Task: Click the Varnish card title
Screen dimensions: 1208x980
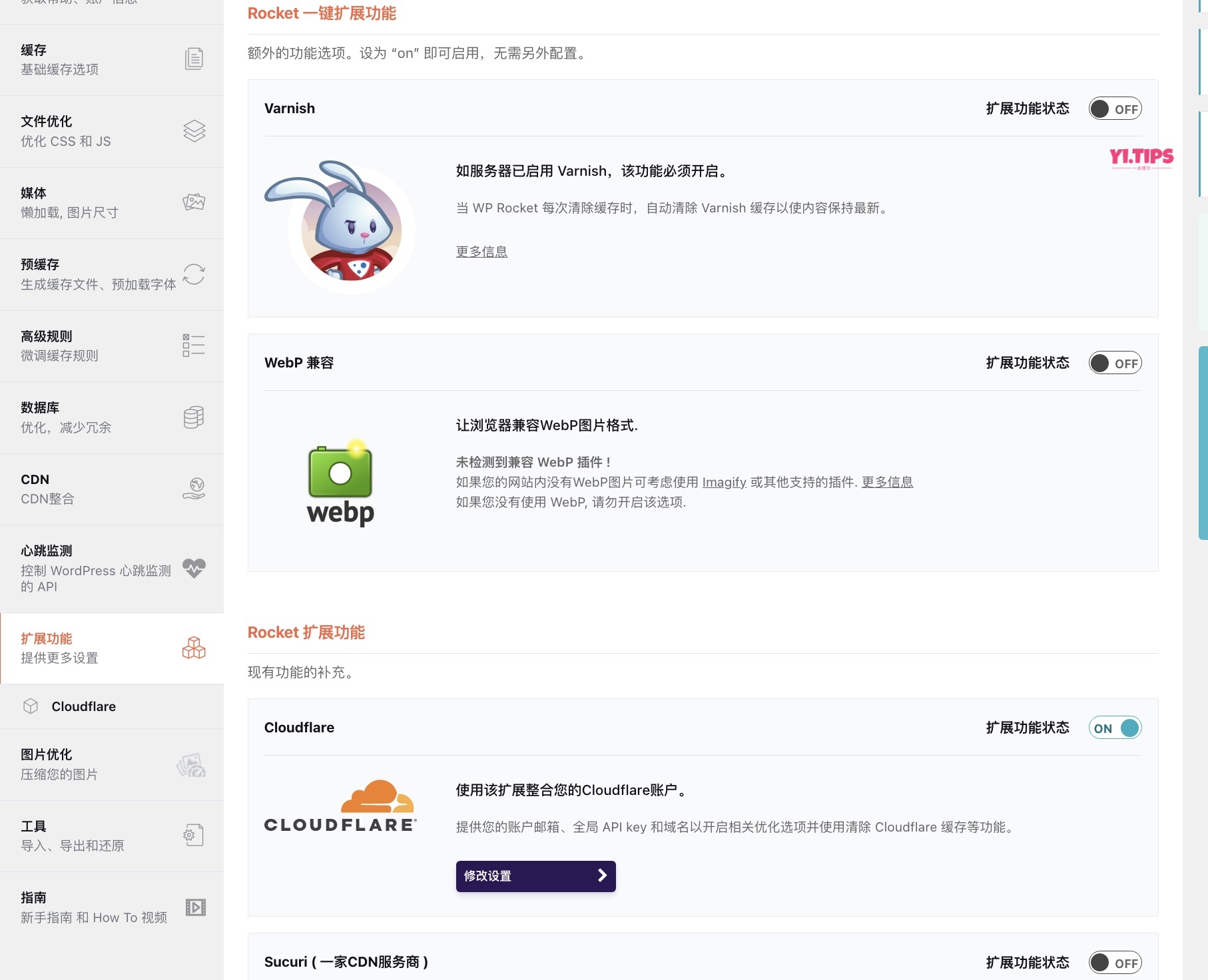Action: [x=290, y=109]
